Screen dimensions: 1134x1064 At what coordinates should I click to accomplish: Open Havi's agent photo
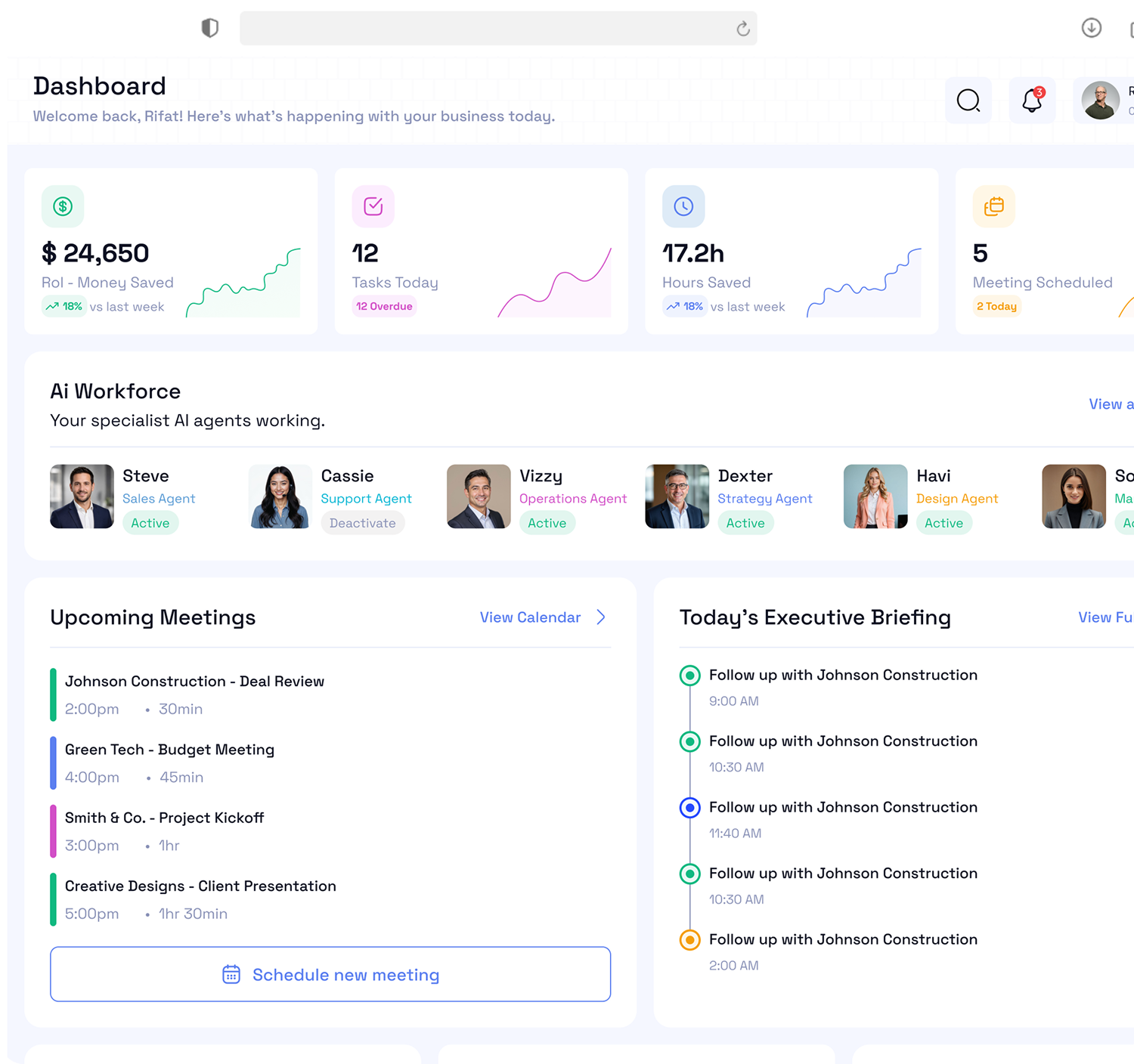[x=875, y=496]
